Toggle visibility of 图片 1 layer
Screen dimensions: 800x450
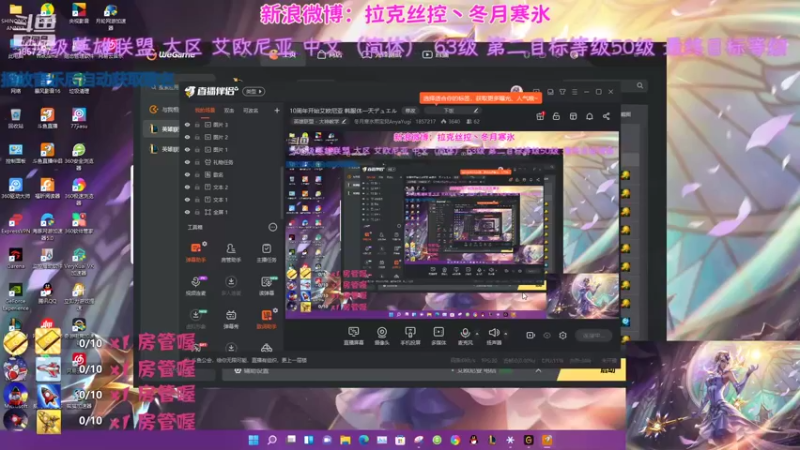(x=187, y=149)
